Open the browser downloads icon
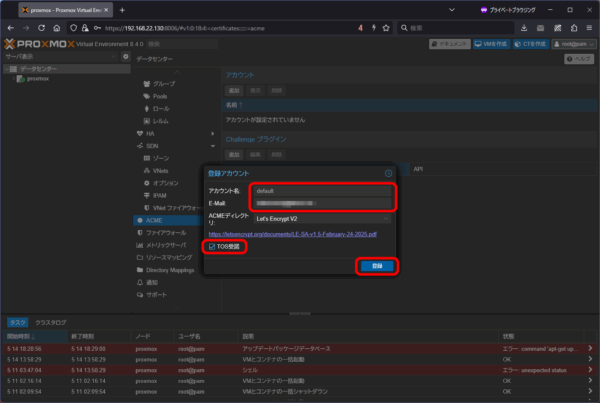This screenshot has width=600, height=403. click(524, 28)
